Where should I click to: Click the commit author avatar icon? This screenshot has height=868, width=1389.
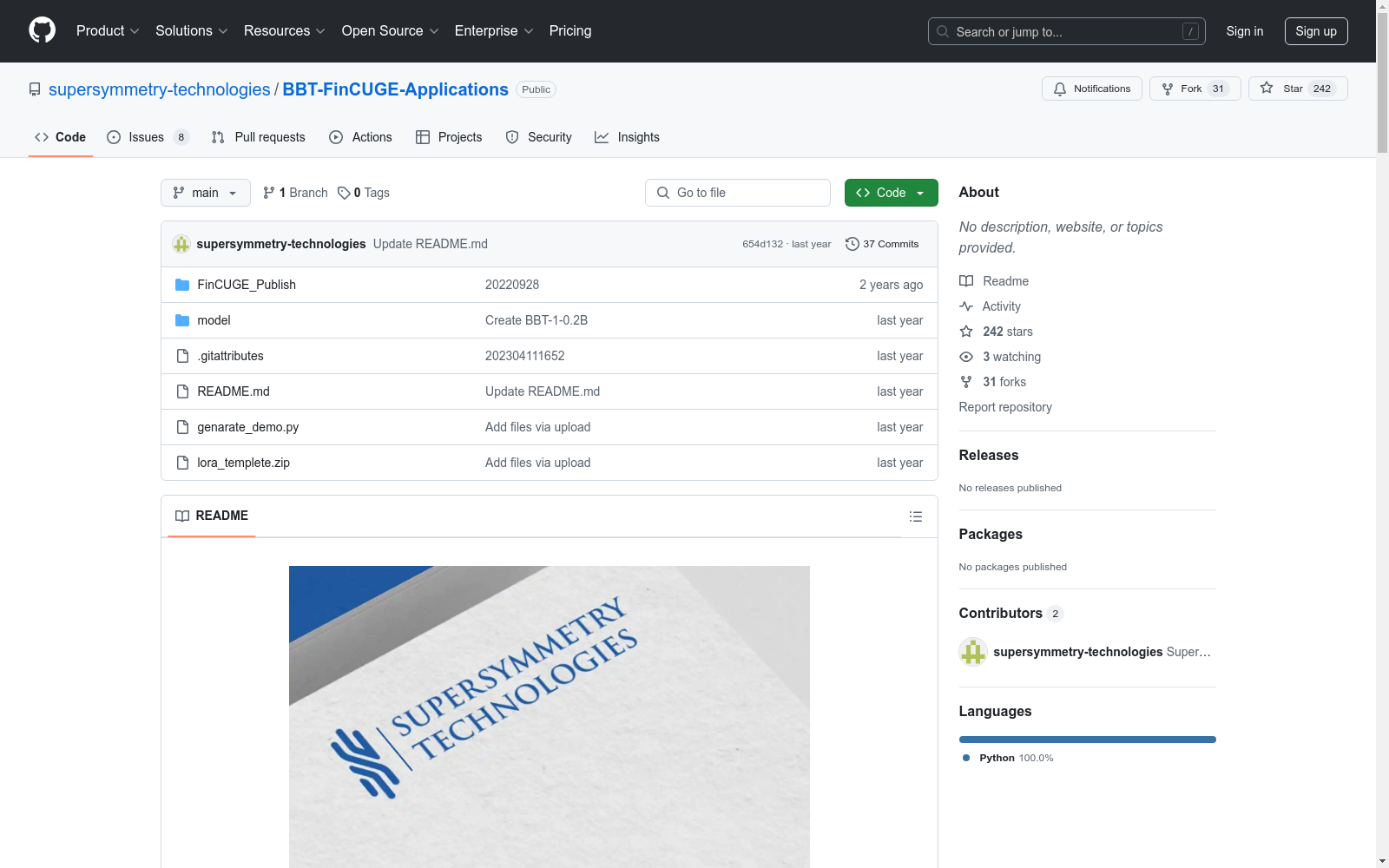coord(181,244)
